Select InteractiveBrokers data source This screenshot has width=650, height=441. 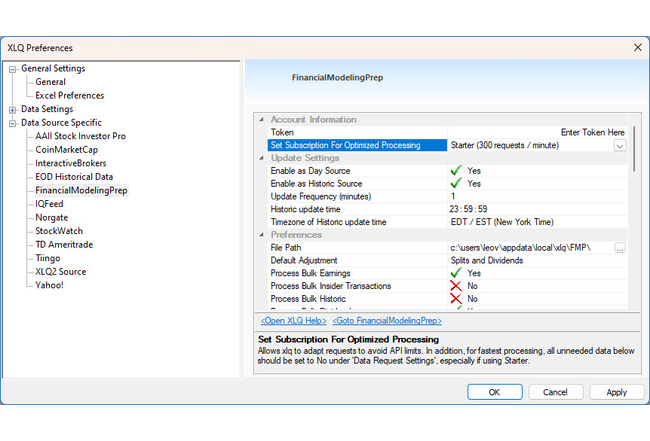pyautogui.click(x=71, y=163)
